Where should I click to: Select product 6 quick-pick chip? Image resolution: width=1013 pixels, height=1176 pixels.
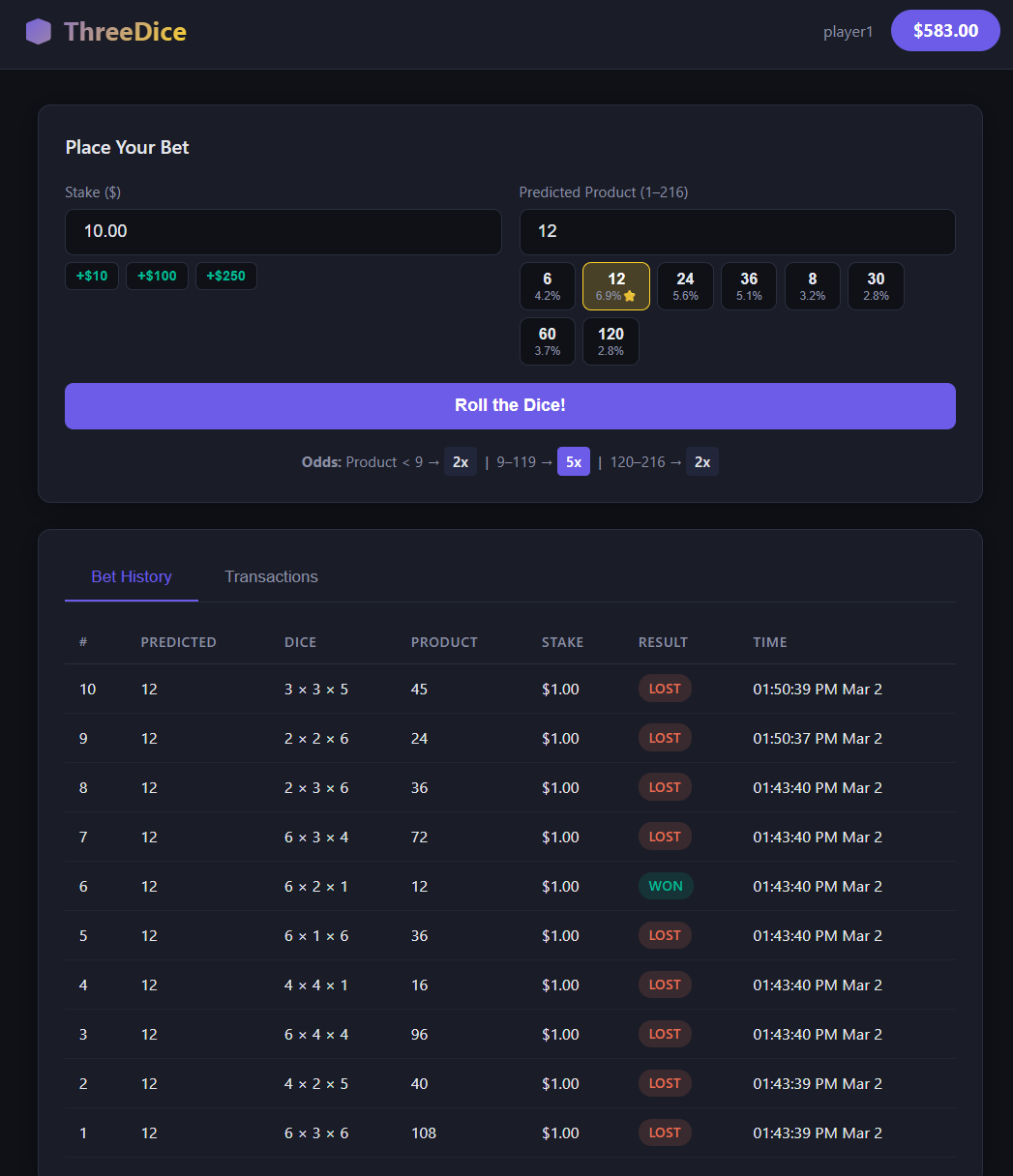coord(547,286)
